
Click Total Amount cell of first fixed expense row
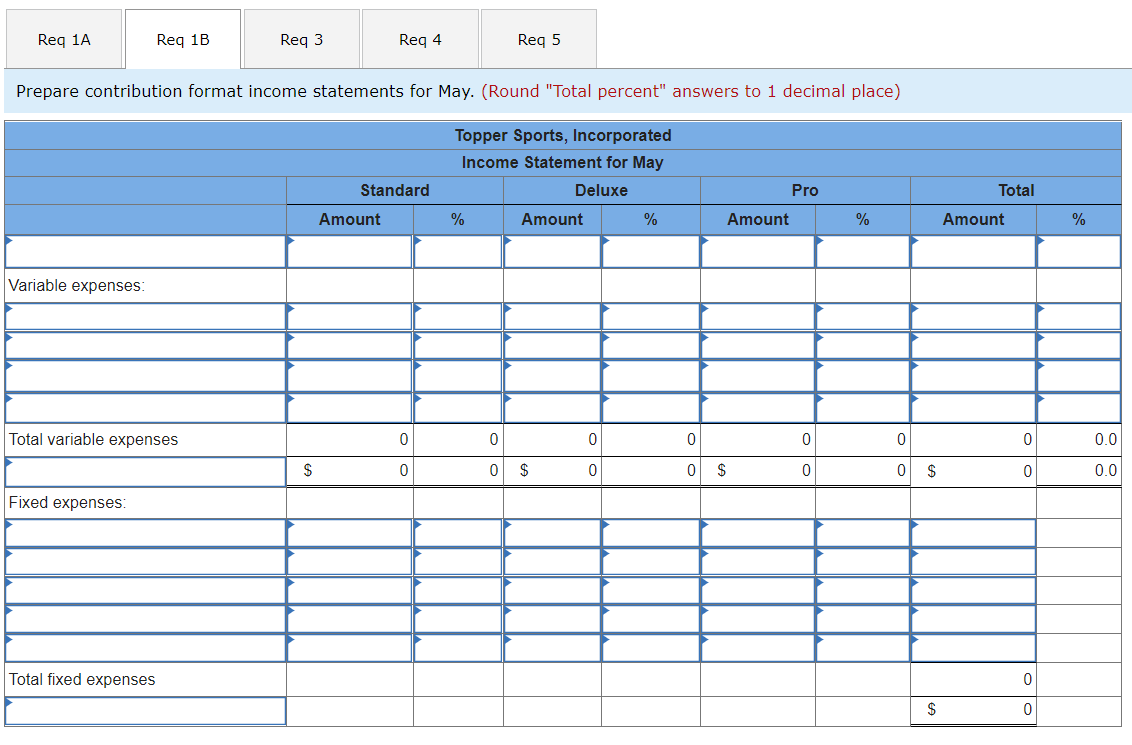tap(973, 533)
